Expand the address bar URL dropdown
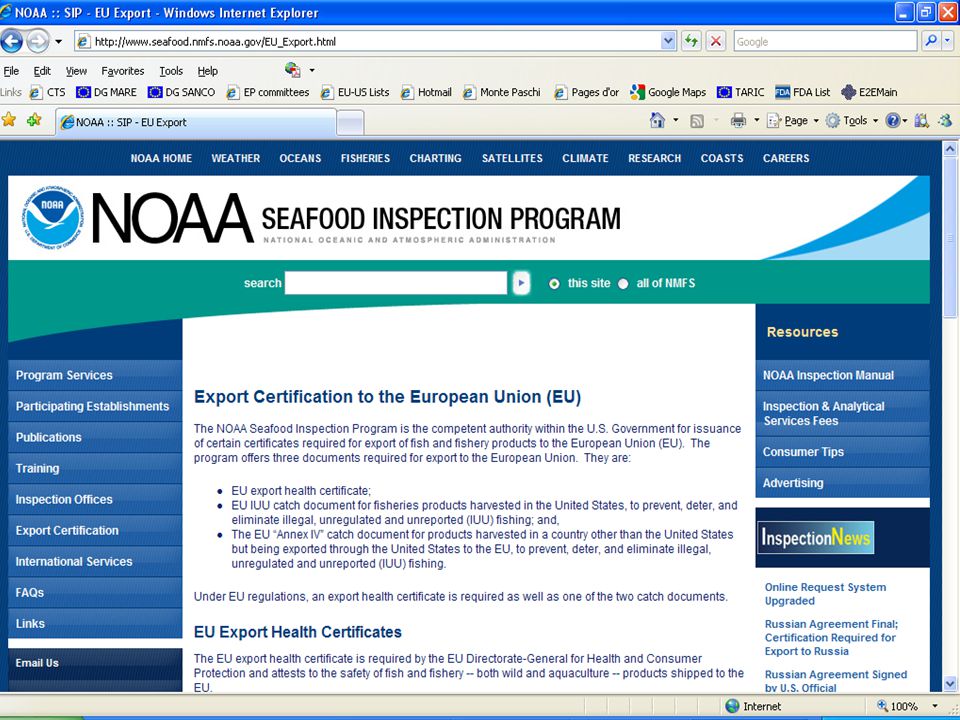 668,42
